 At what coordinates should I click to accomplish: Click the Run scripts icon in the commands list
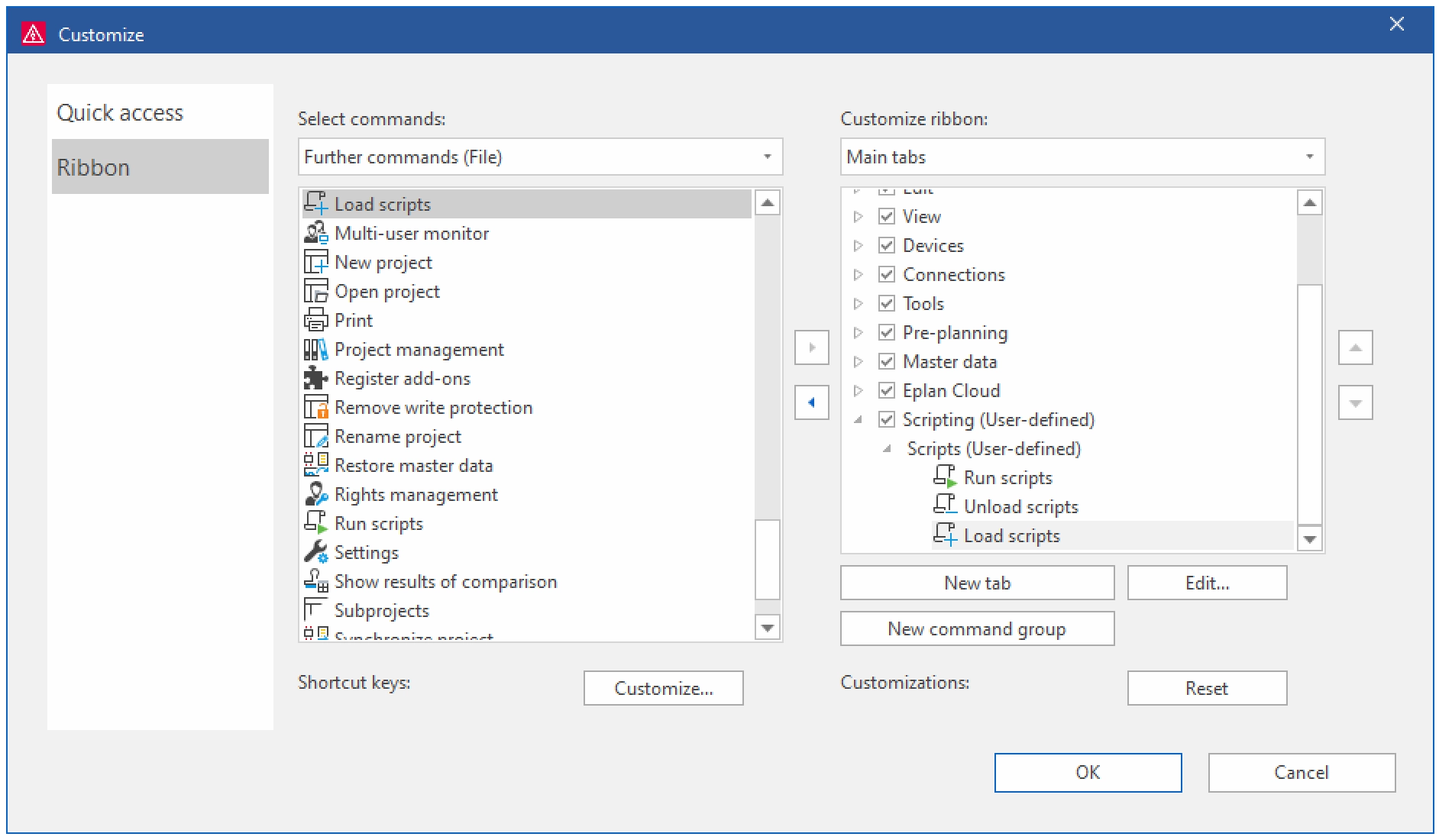pos(315,522)
